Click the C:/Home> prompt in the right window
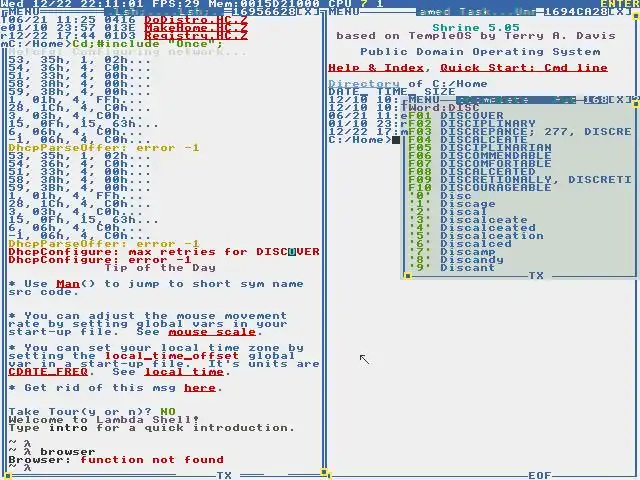Image resolution: width=640 pixels, height=480 pixels. [x=360, y=140]
